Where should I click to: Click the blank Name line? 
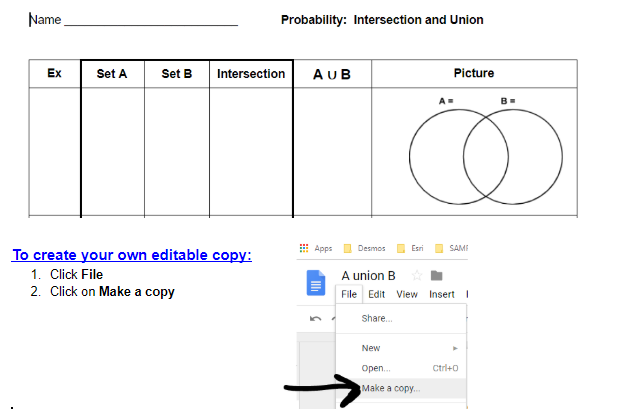[150, 20]
